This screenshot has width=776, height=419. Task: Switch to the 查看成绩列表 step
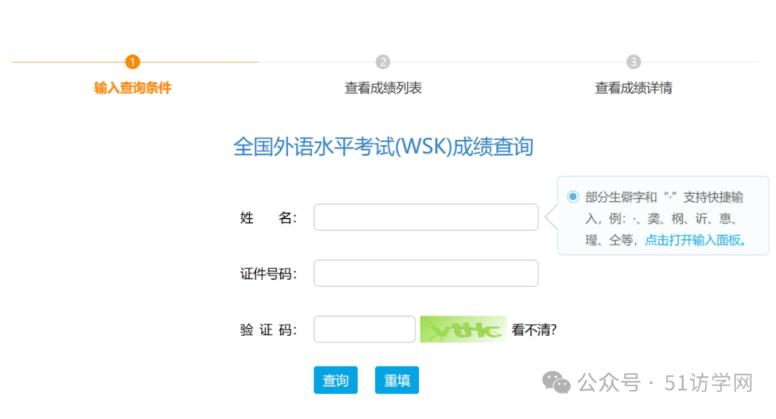[x=383, y=88]
